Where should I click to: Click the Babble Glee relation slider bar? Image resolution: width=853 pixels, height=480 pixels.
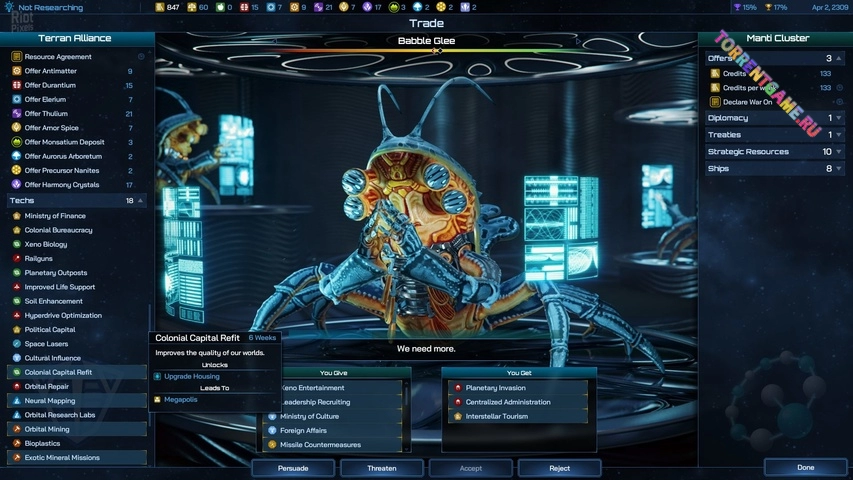coord(436,51)
